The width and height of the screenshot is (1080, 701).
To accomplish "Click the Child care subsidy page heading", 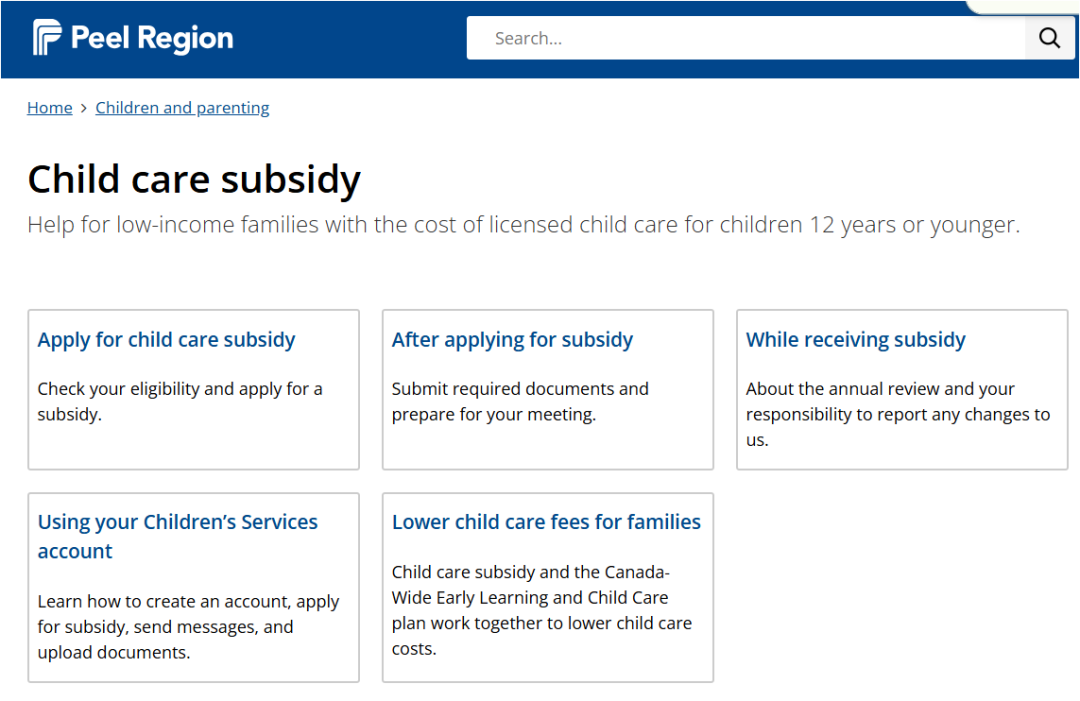I will pos(194,180).
